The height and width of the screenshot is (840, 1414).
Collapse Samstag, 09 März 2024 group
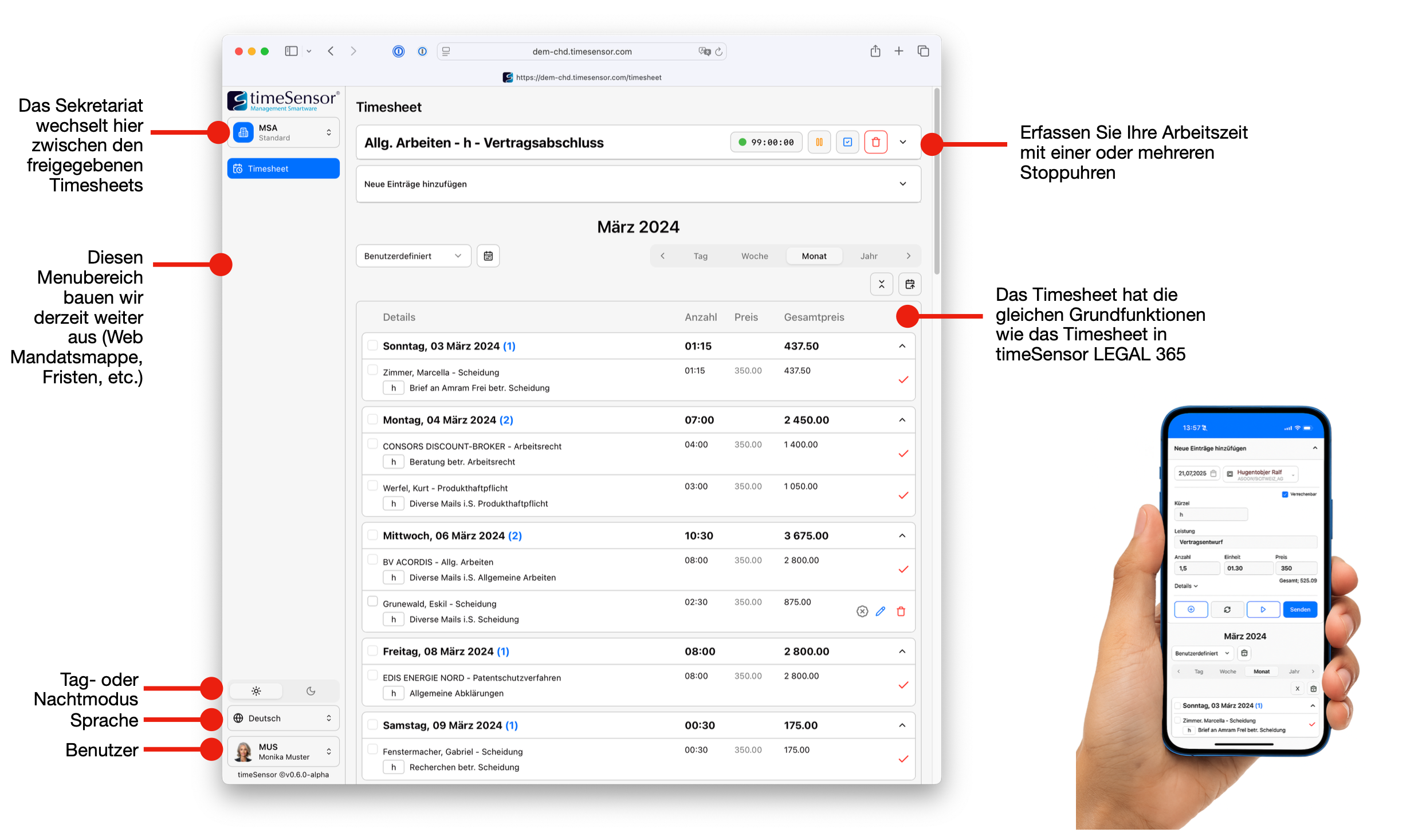click(902, 725)
